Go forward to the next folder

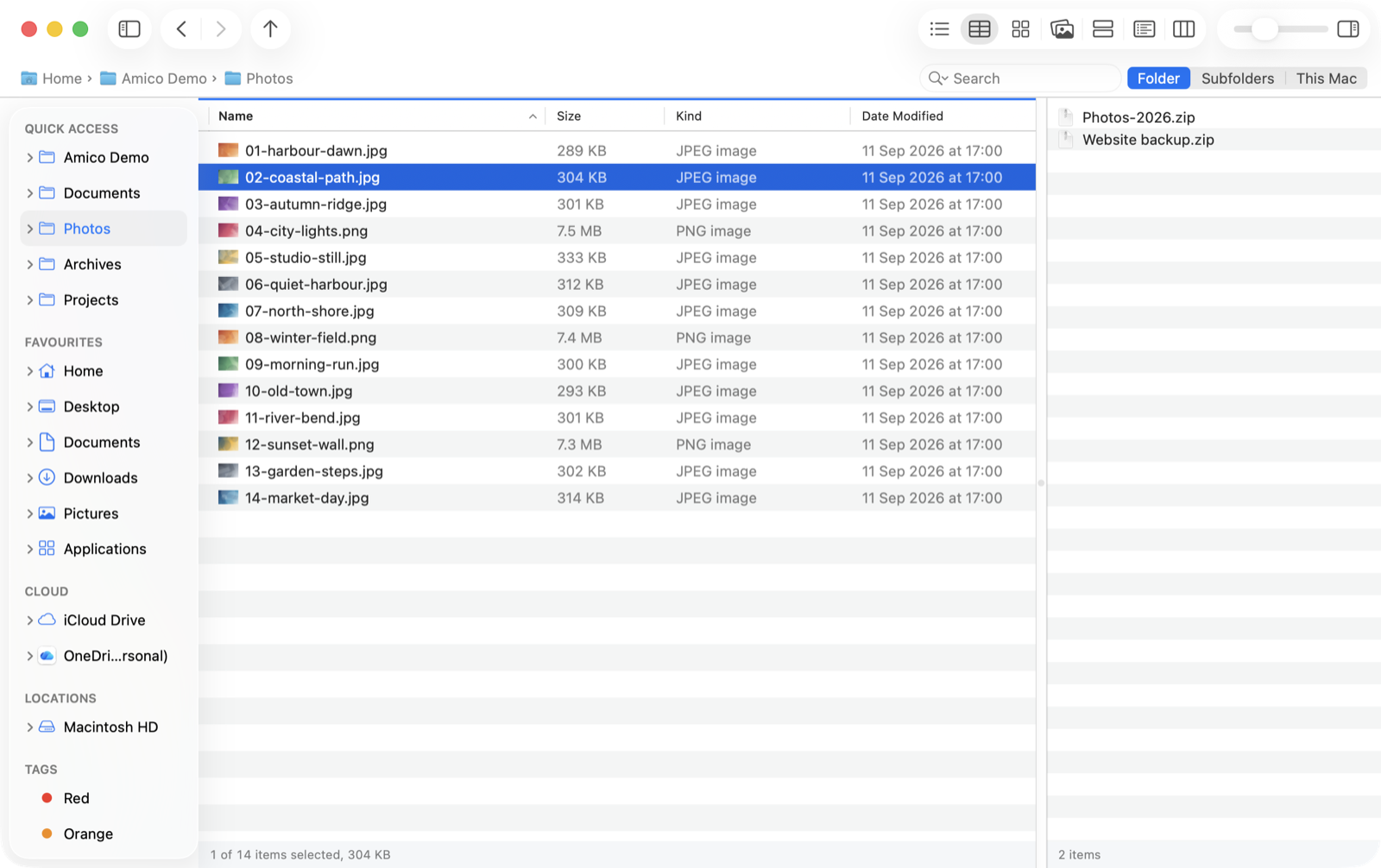[221, 29]
